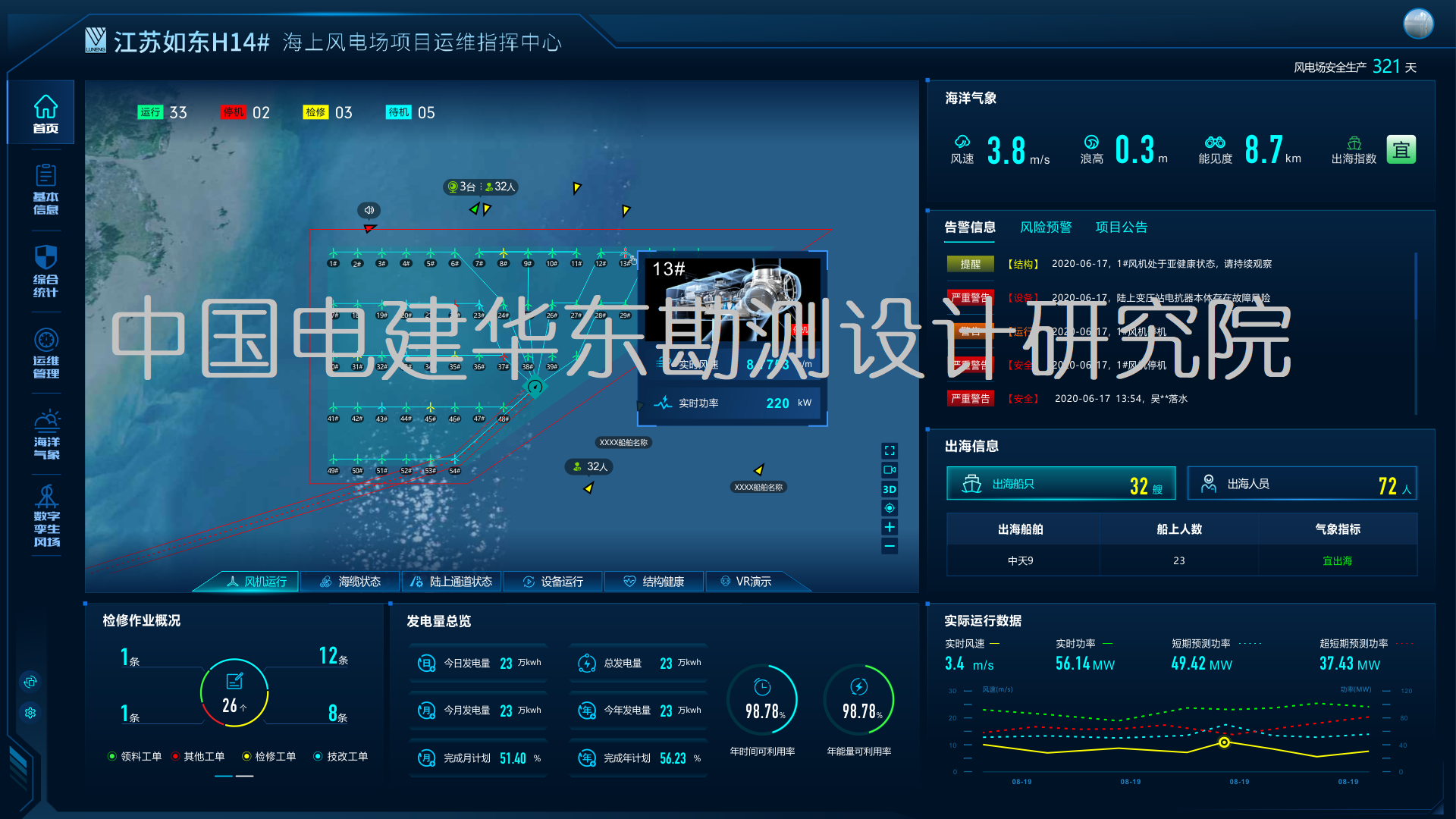Zoom out the map with minus
This screenshot has height=819, width=1456.
(890, 546)
